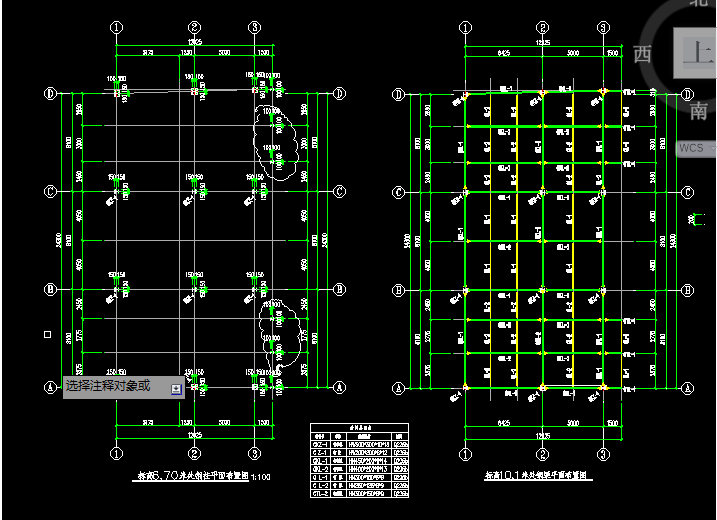Select top grid bubble 2 of left plan
Image resolution: width=717 pixels, height=520 pixels.
tap(194, 27)
